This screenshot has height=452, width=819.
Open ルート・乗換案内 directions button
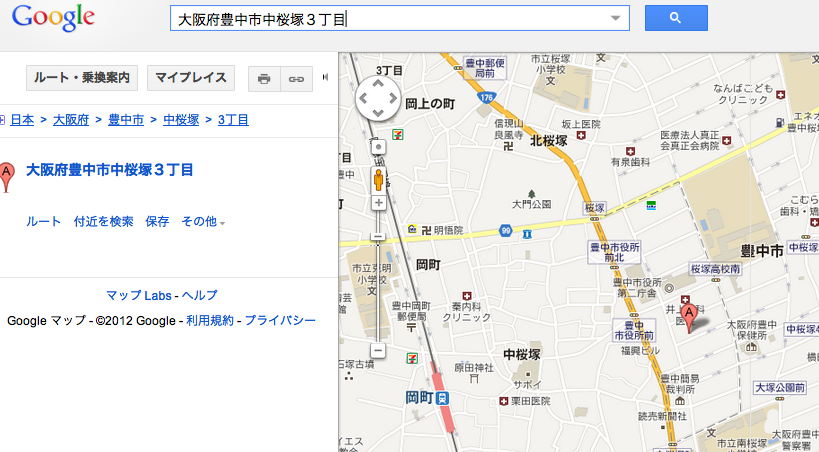[x=82, y=78]
